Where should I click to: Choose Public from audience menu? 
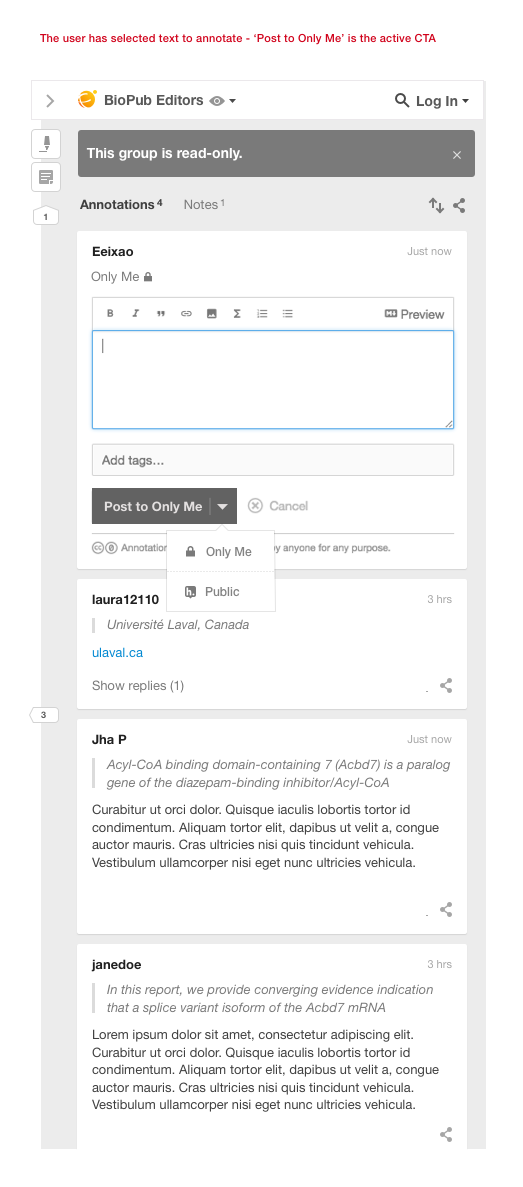pyautogui.click(x=220, y=592)
